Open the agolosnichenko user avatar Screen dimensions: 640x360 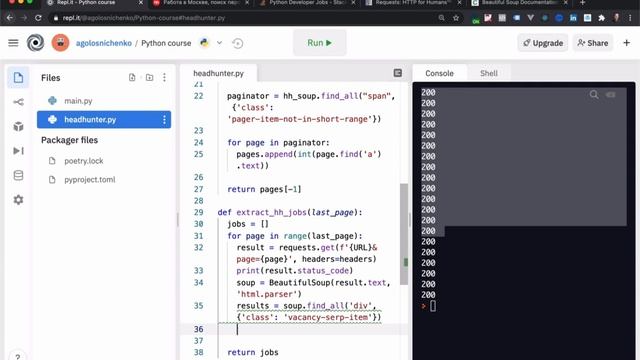(x=60, y=43)
